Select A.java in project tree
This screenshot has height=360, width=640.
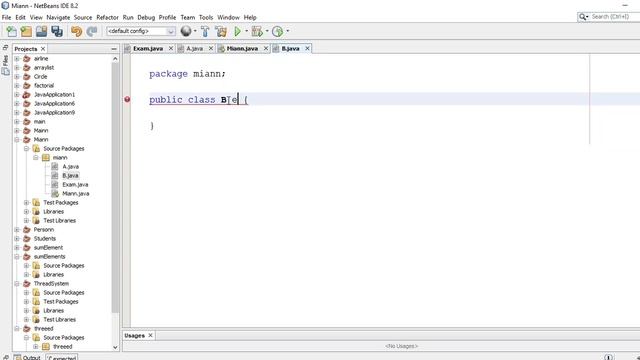pyautogui.click(x=70, y=167)
